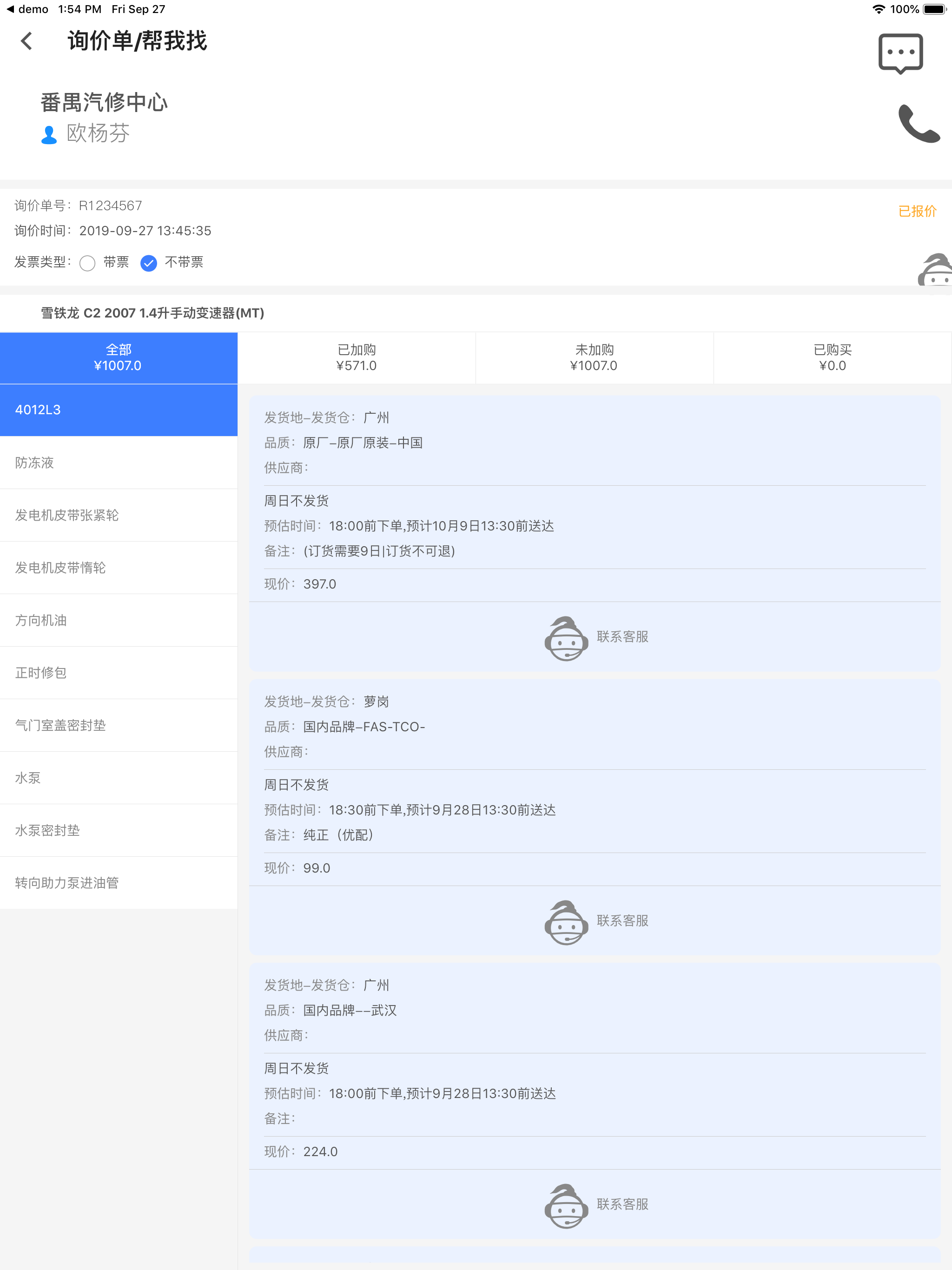Screen dimensions: 952x1270
Task: Tap mascot icon under price 224.0
Action: coord(566,1206)
